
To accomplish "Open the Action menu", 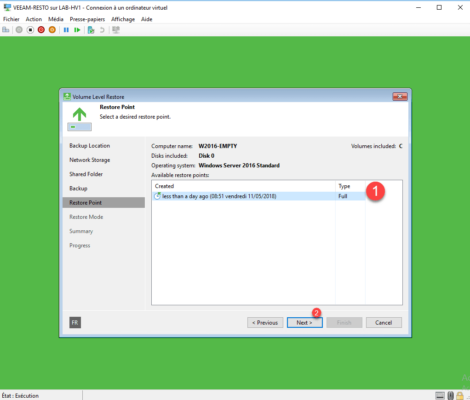I will coord(34,19).
